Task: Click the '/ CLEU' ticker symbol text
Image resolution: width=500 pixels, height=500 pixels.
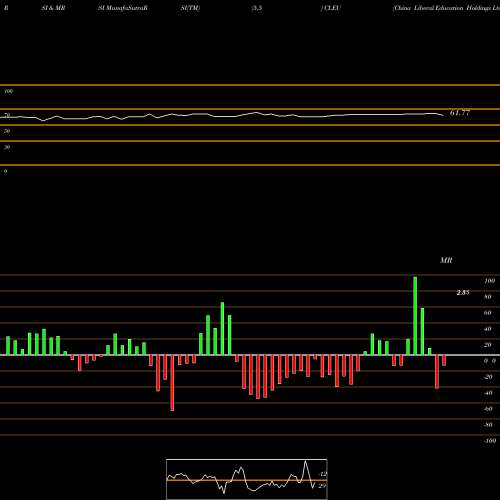Action: (331, 8)
